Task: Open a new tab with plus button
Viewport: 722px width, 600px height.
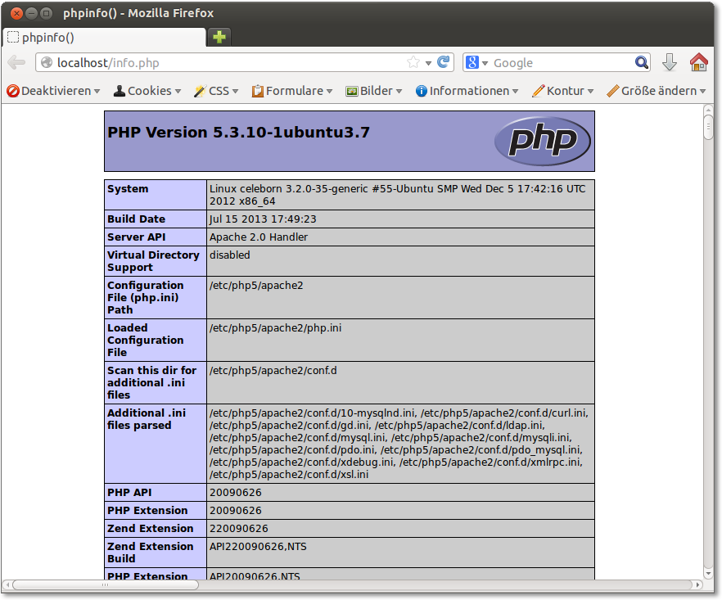Action: 219,37
